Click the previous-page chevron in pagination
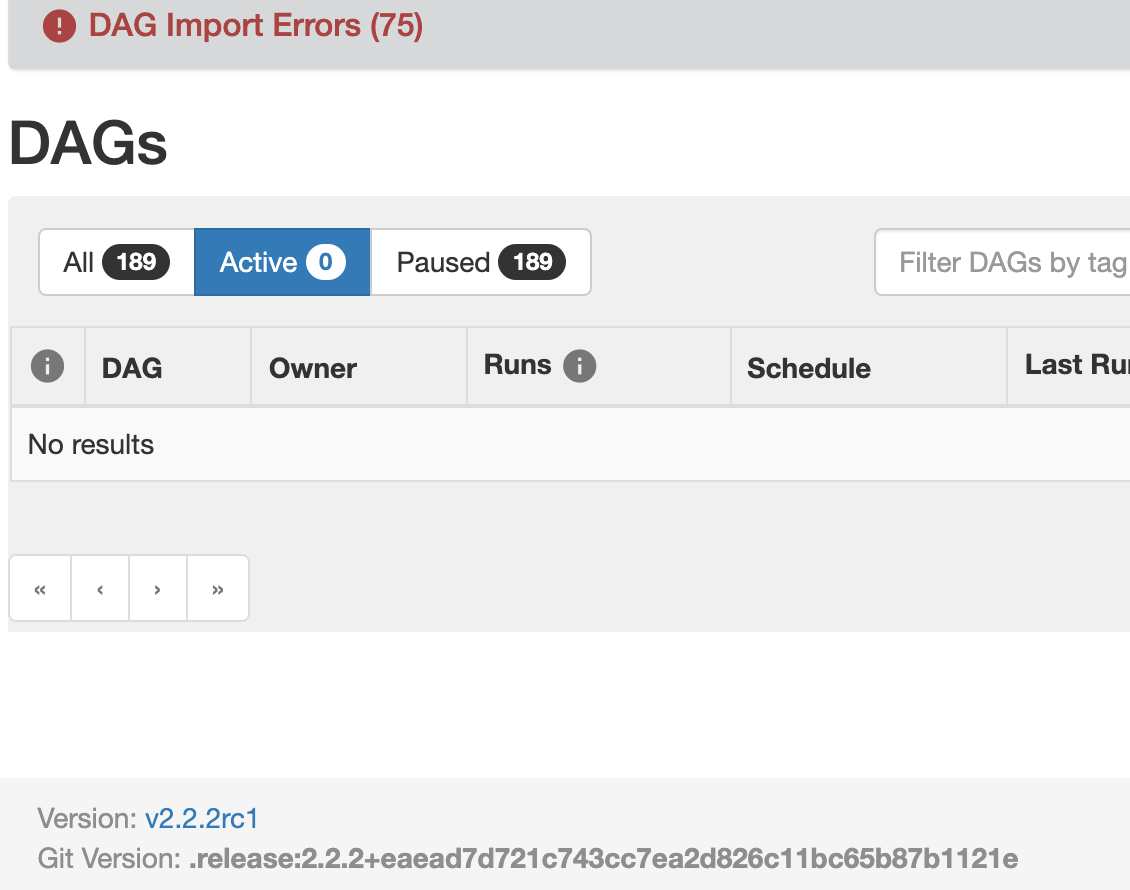 click(99, 588)
